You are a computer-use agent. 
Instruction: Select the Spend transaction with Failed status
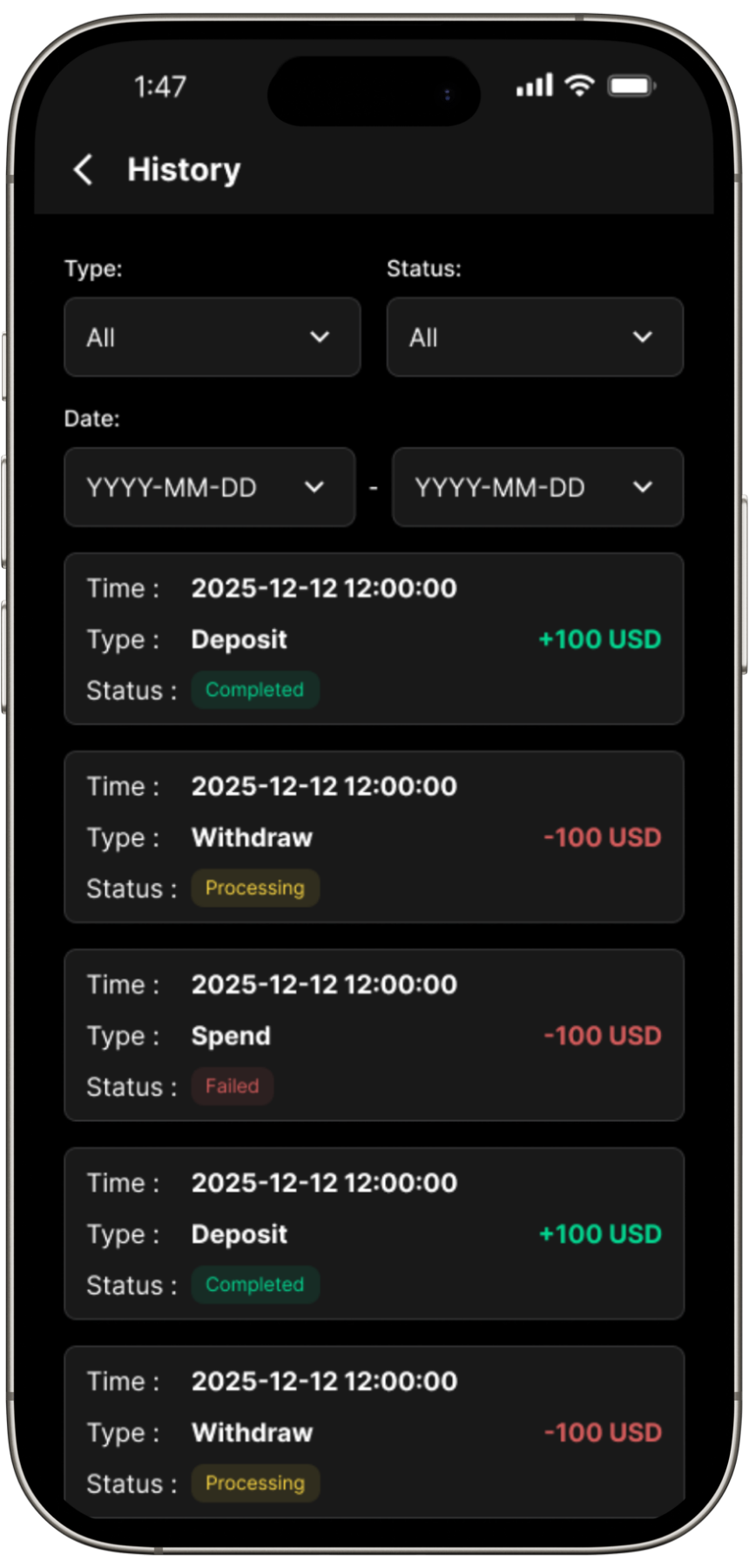[374, 1035]
